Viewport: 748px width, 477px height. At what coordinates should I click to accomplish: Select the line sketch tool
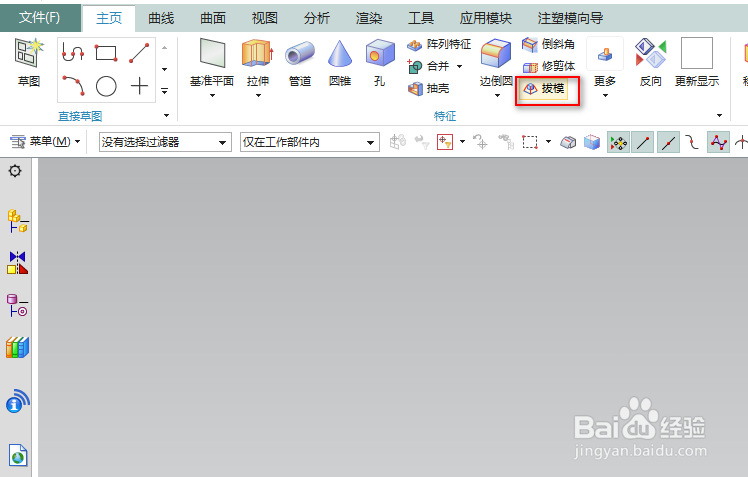coord(139,52)
